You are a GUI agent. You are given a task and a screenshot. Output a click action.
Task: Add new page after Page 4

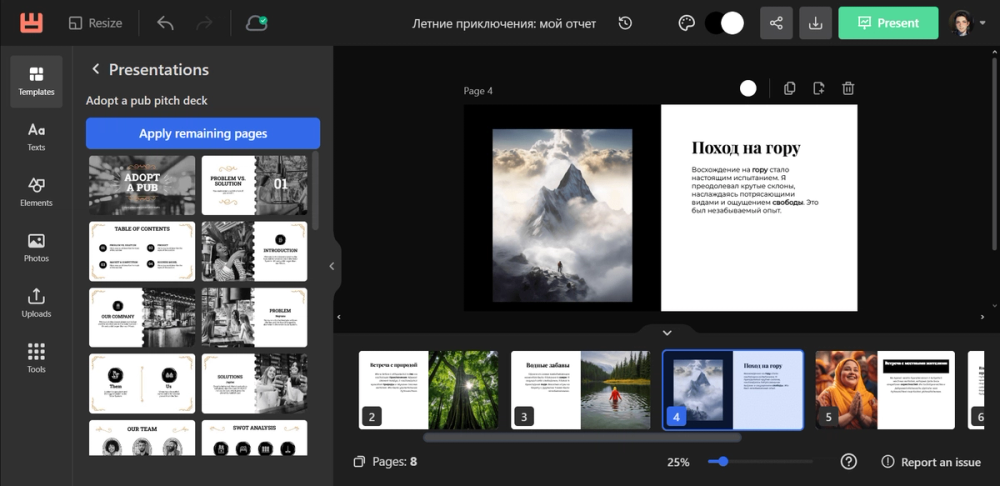click(819, 89)
